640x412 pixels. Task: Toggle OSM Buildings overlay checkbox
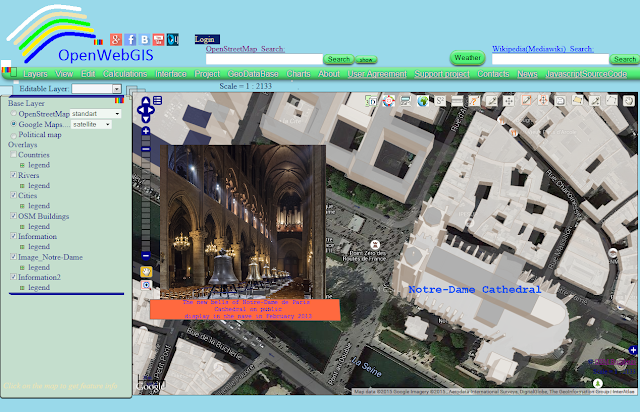(x=13, y=216)
